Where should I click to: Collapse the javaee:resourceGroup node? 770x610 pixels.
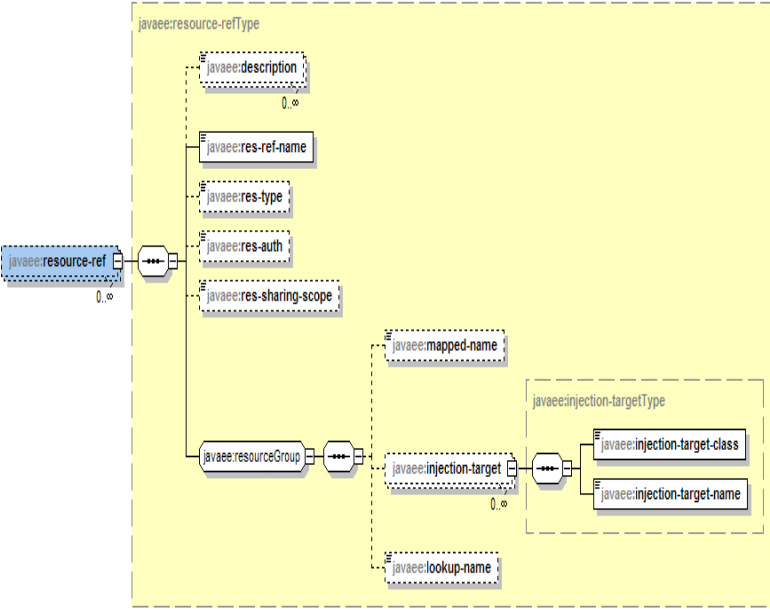tap(310, 457)
